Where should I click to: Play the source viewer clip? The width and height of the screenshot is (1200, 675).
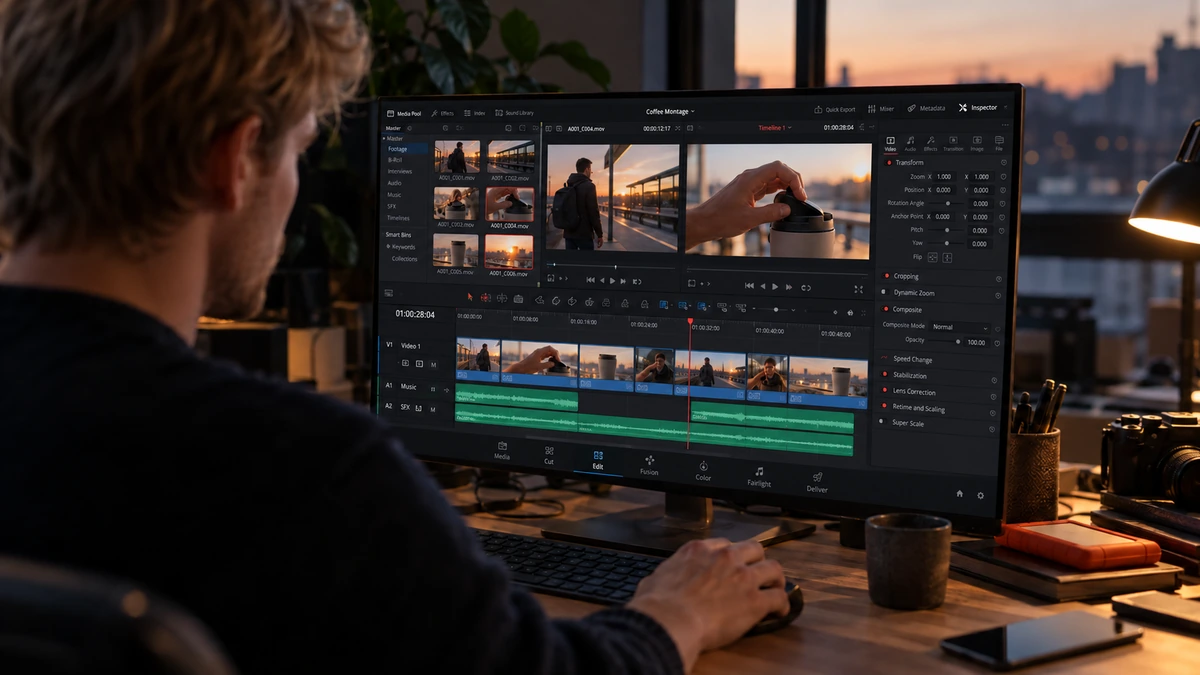(x=612, y=281)
